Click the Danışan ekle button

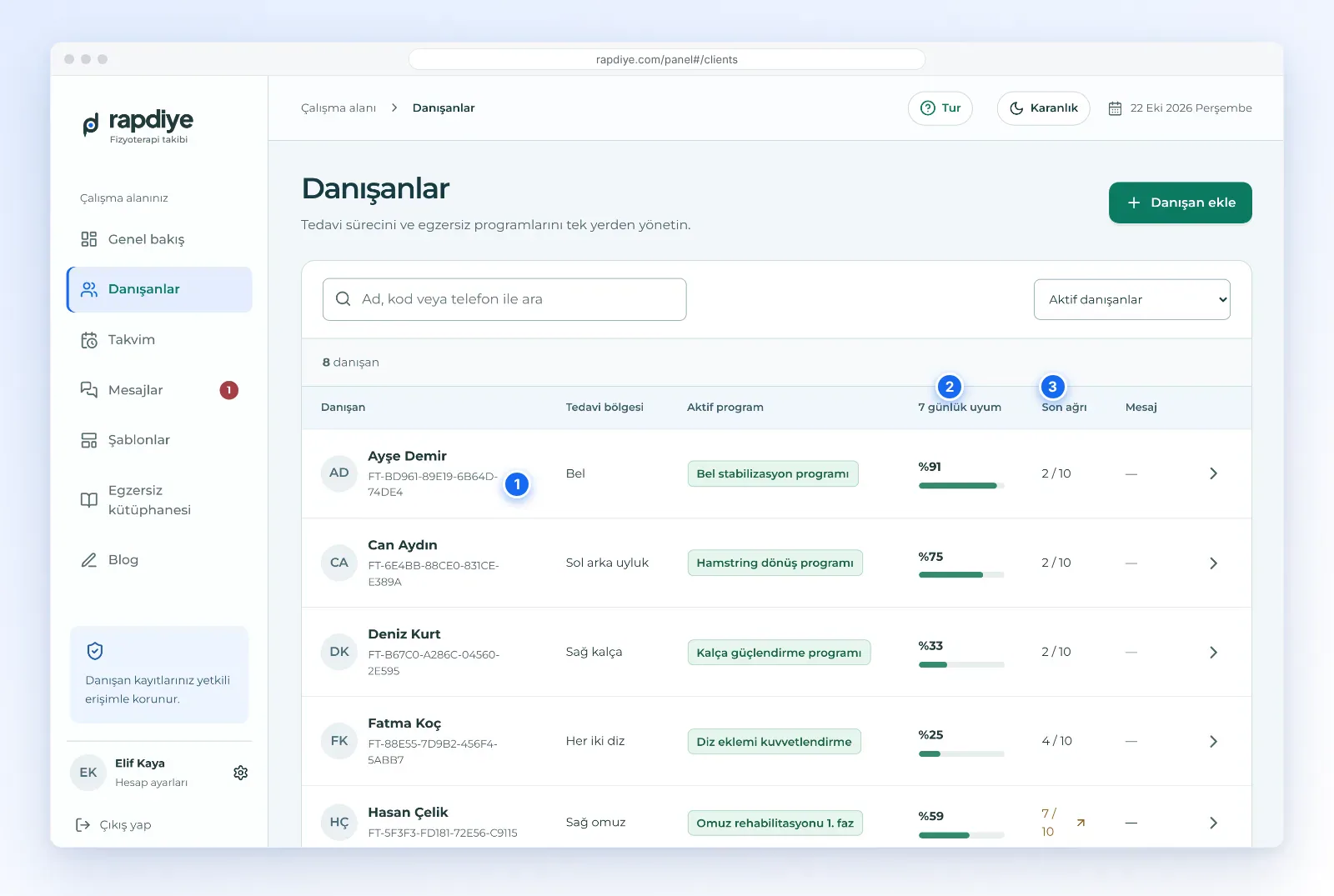click(x=1181, y=203)
